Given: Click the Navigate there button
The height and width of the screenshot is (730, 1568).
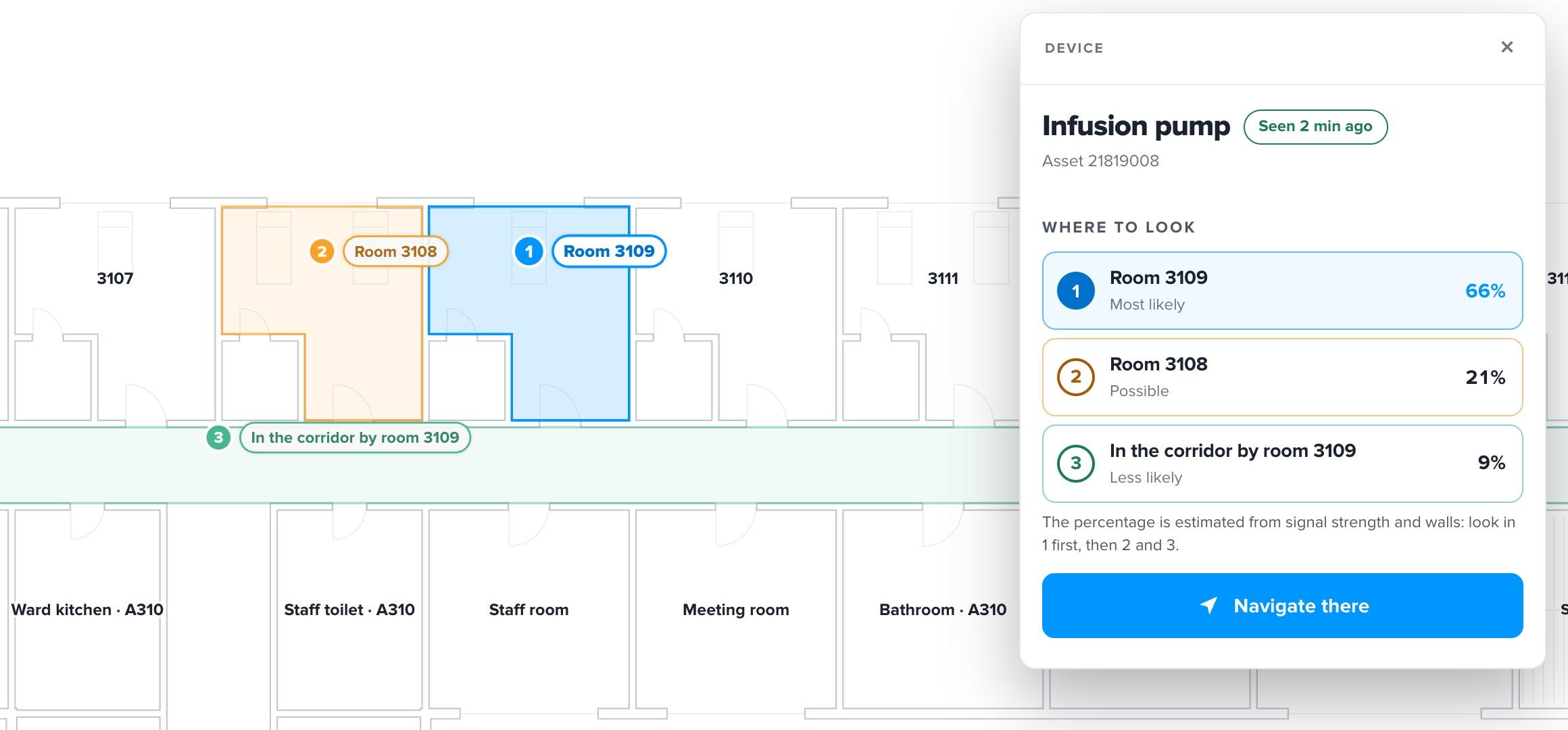Looking at the screenshot, I should coord(1282,606).
